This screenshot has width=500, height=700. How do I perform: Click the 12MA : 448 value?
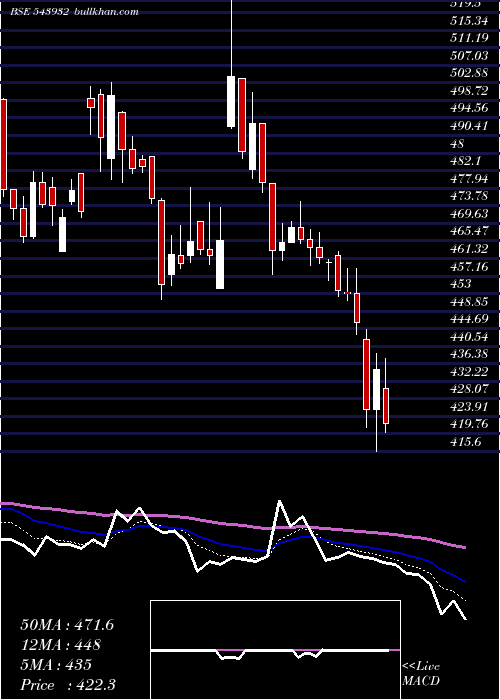coord(60,645)
